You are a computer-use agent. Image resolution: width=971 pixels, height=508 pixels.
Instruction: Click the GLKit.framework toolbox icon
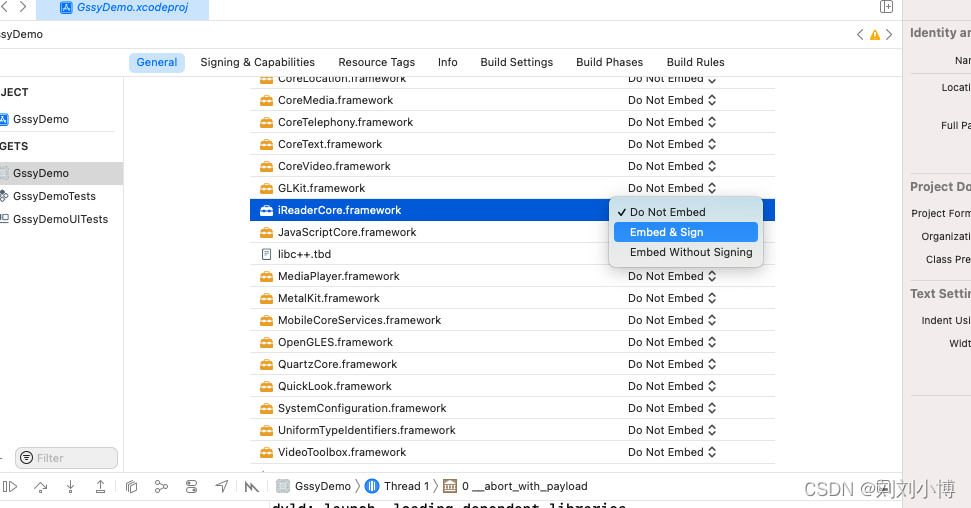(x=266, y=188)
